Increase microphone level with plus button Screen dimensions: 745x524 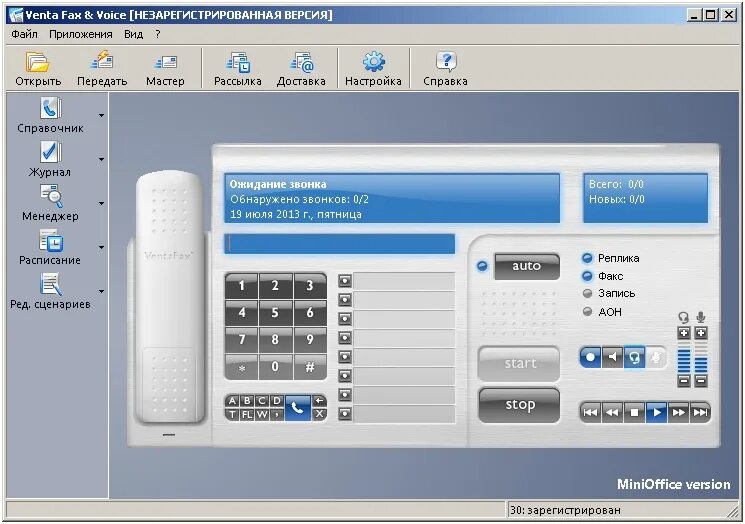point(701,333)
